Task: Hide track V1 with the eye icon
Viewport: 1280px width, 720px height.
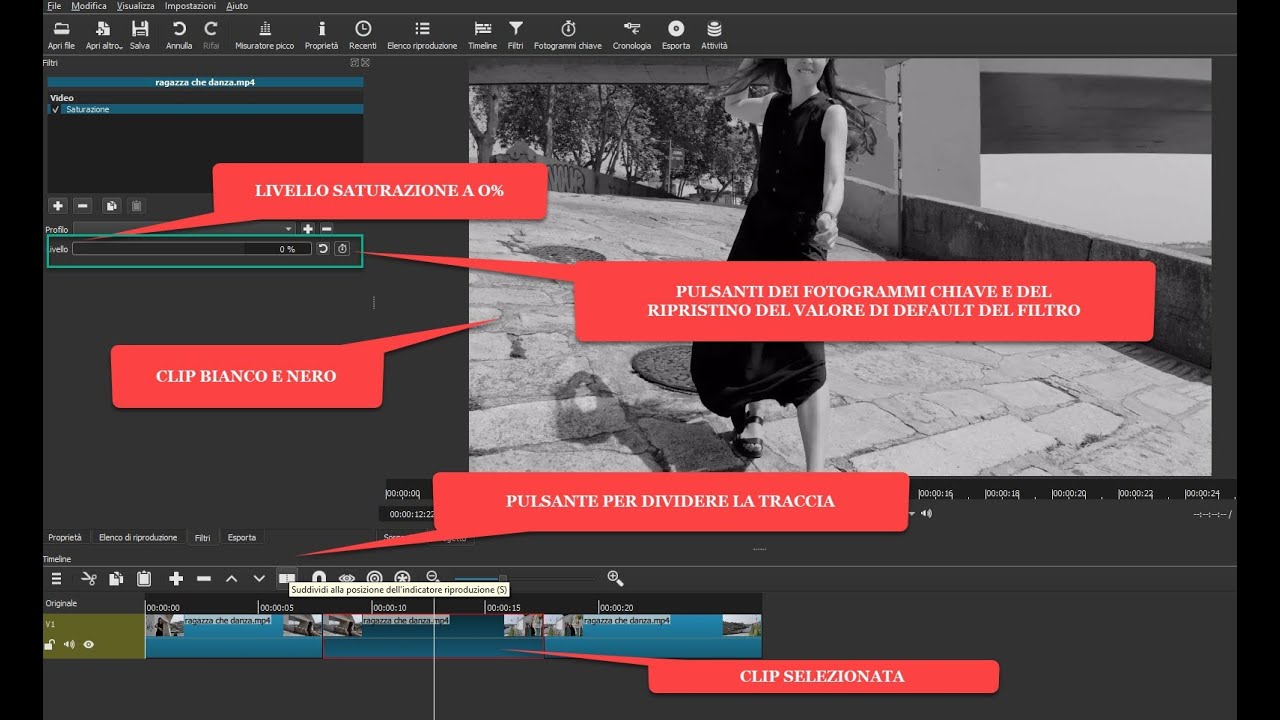Action: pyautogui.click(x=89, y=645)
